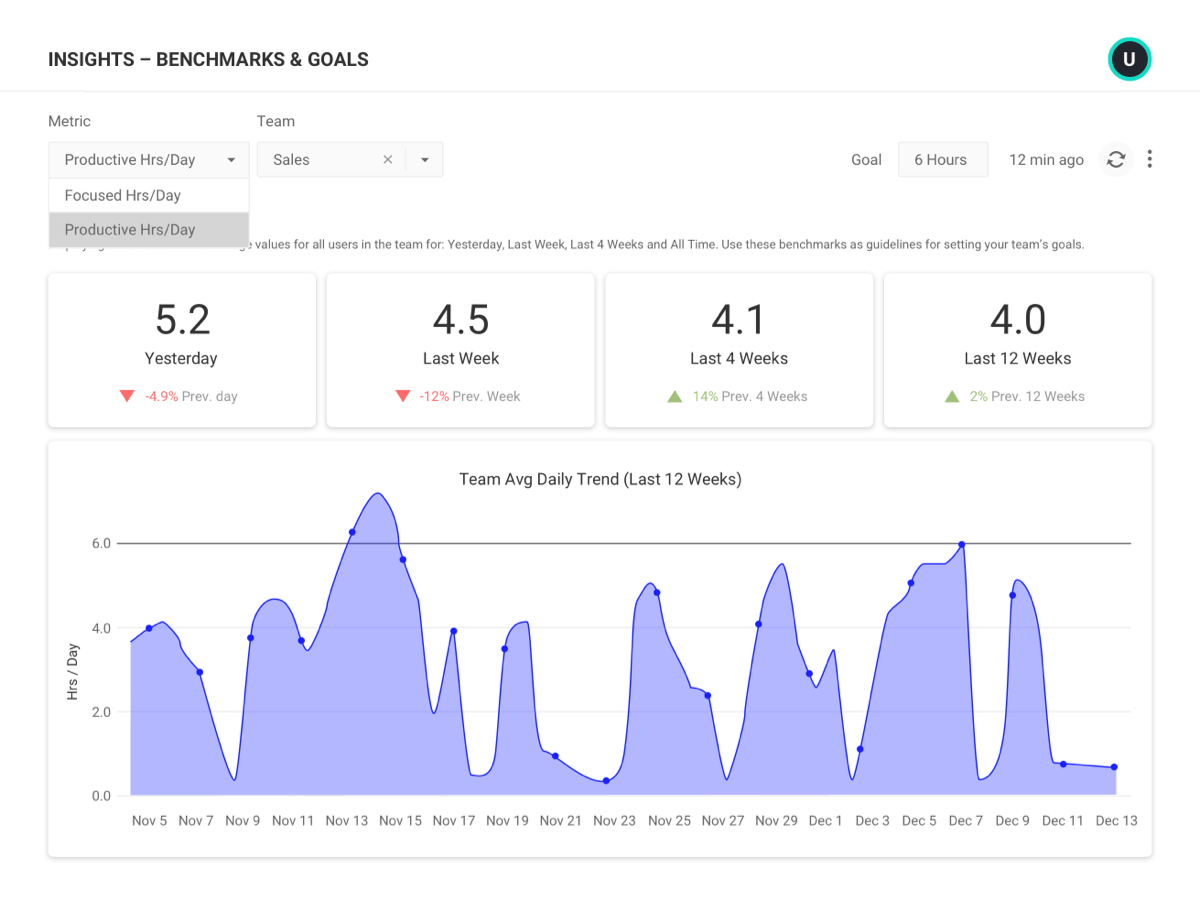Refresh the benchmarks data
Screen dimensions: 1200x904
(x=1115, y=159)
